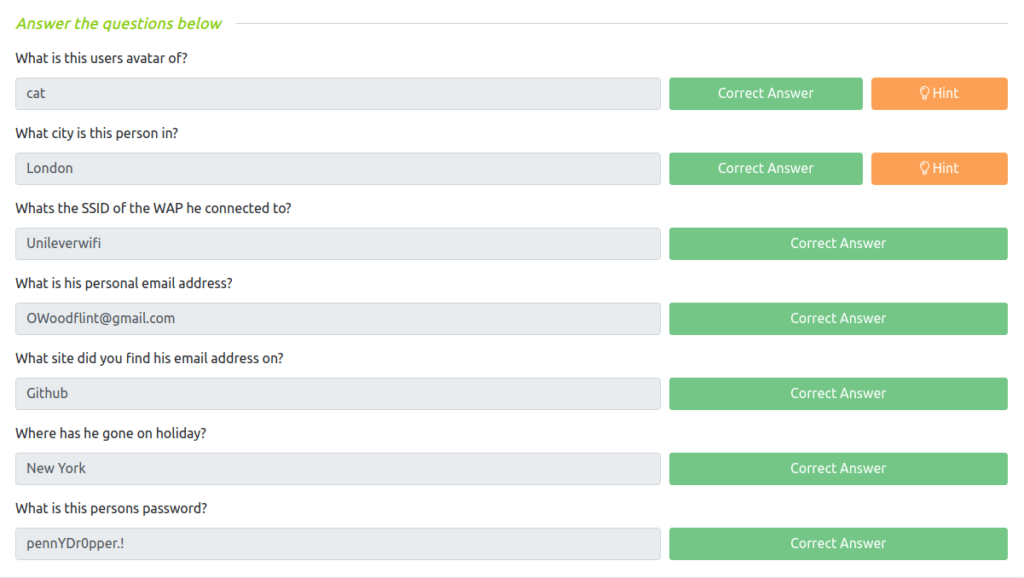The width and height of the screenshot is (1024, 578).
Task: Focus the site answer field containing Github
Action: (338, 394)
